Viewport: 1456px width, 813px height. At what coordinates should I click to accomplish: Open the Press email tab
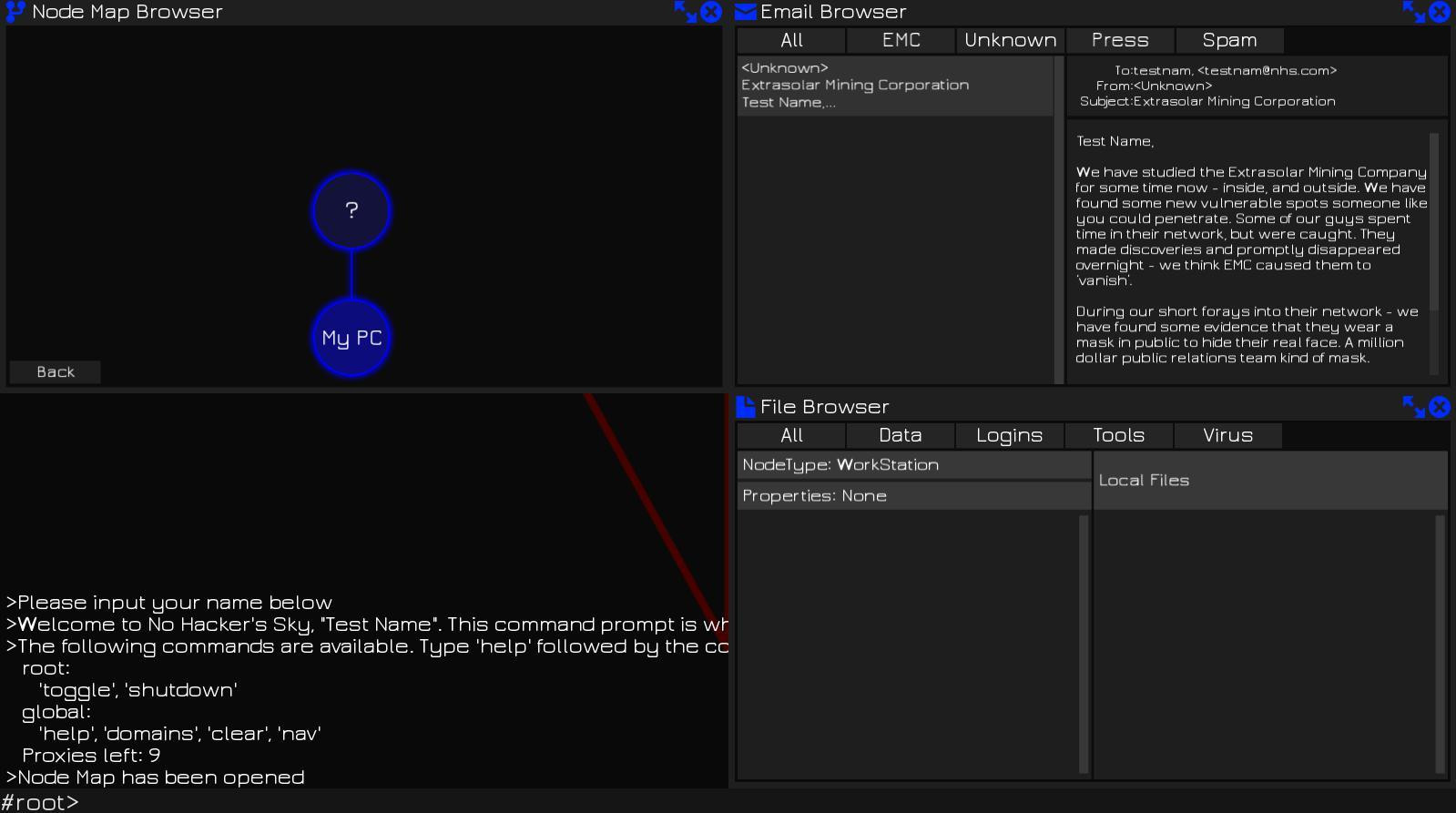click(1119, 40)
